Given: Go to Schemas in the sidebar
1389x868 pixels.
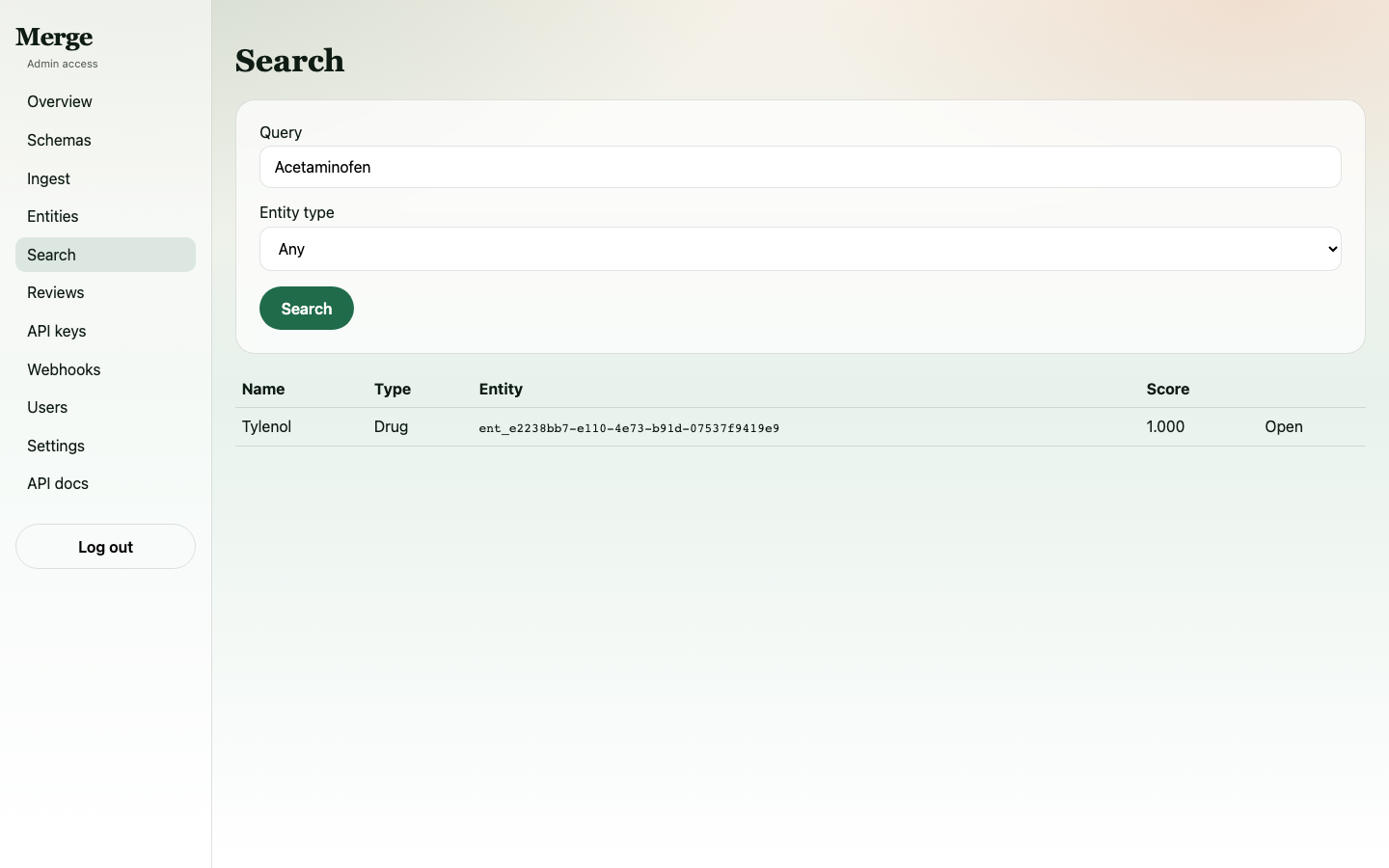Looking at the screenshot, I should pyautogui.click(x=105, y=140).
